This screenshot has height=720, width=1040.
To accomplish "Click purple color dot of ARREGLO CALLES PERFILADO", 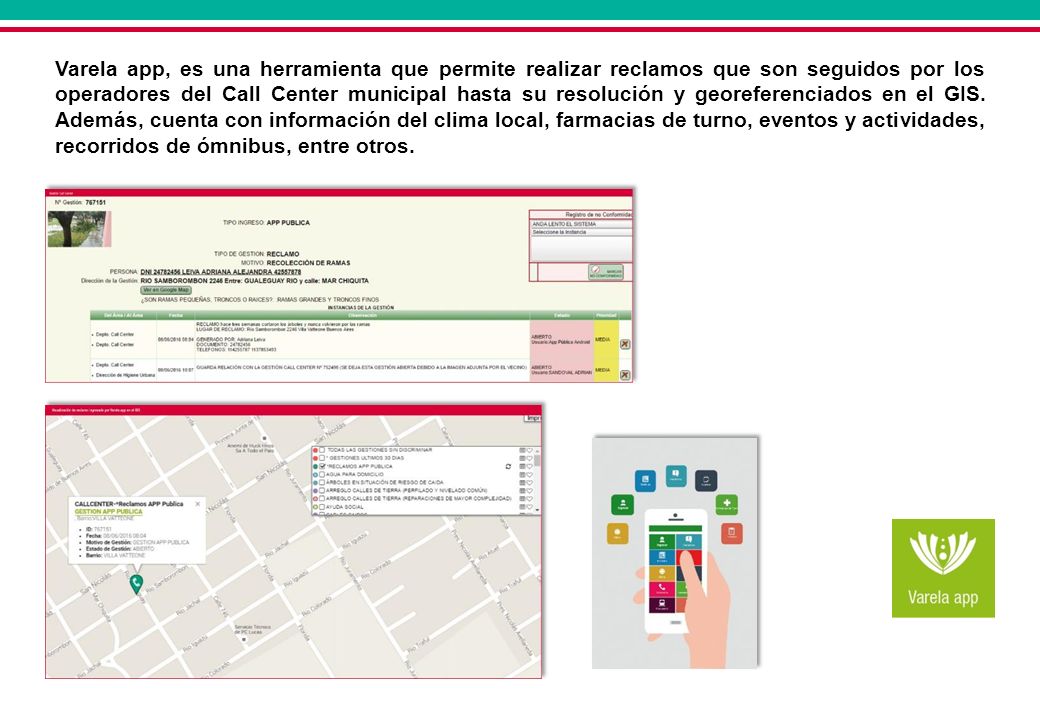I will [x=315, y=491].
